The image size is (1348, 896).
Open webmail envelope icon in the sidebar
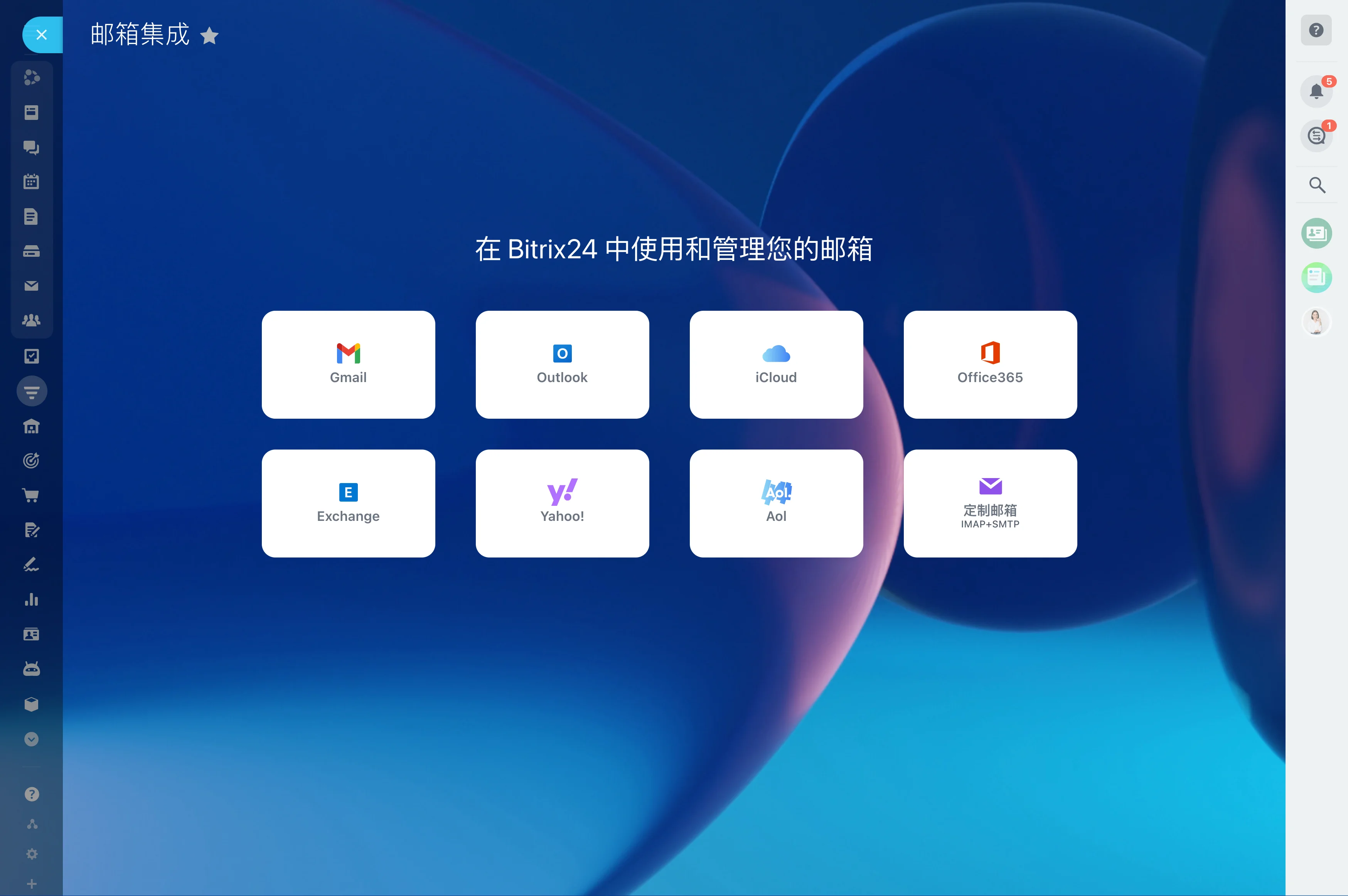coord(32,286)
